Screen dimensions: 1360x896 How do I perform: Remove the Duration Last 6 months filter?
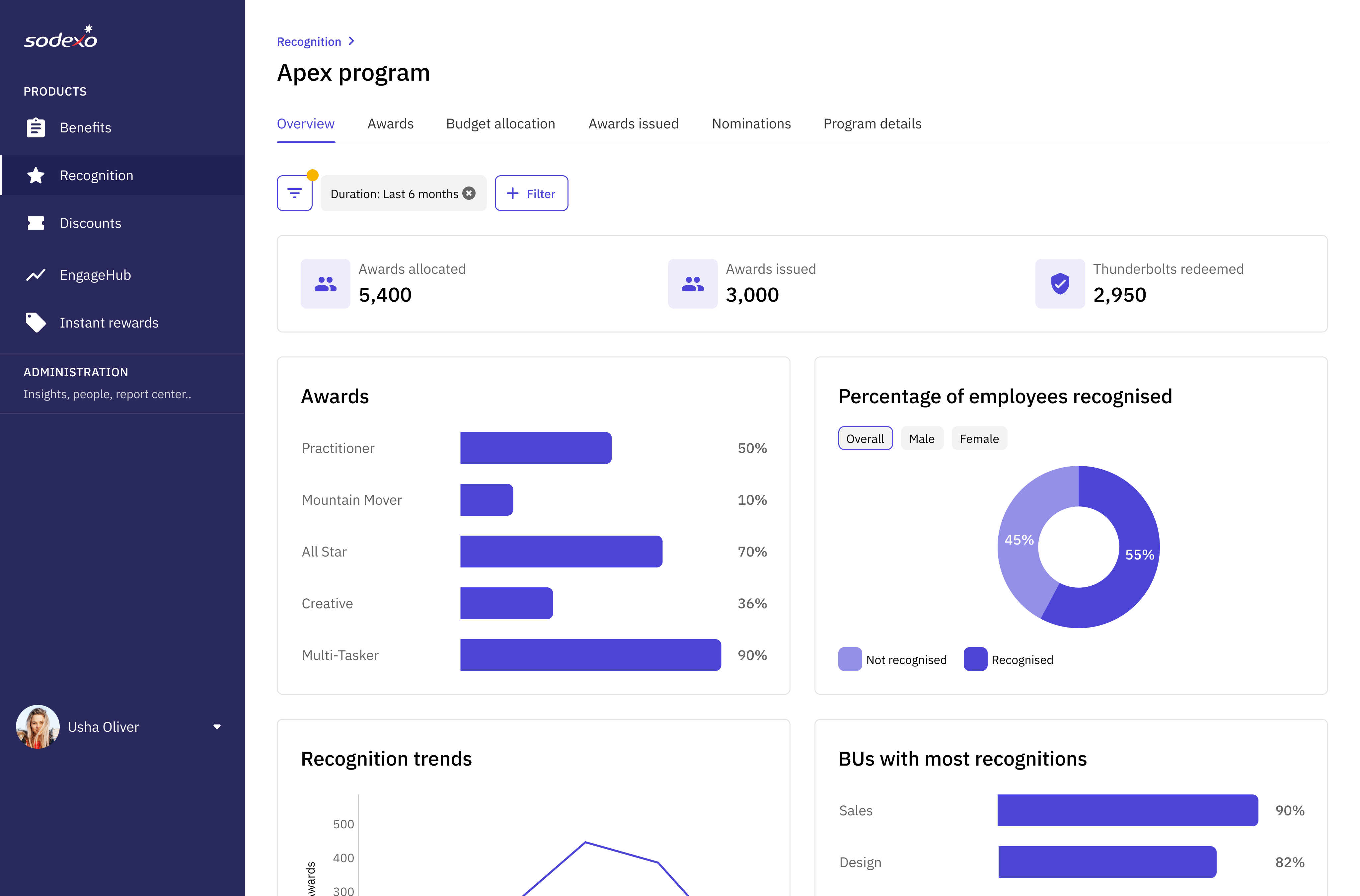(x=469, y=193)
